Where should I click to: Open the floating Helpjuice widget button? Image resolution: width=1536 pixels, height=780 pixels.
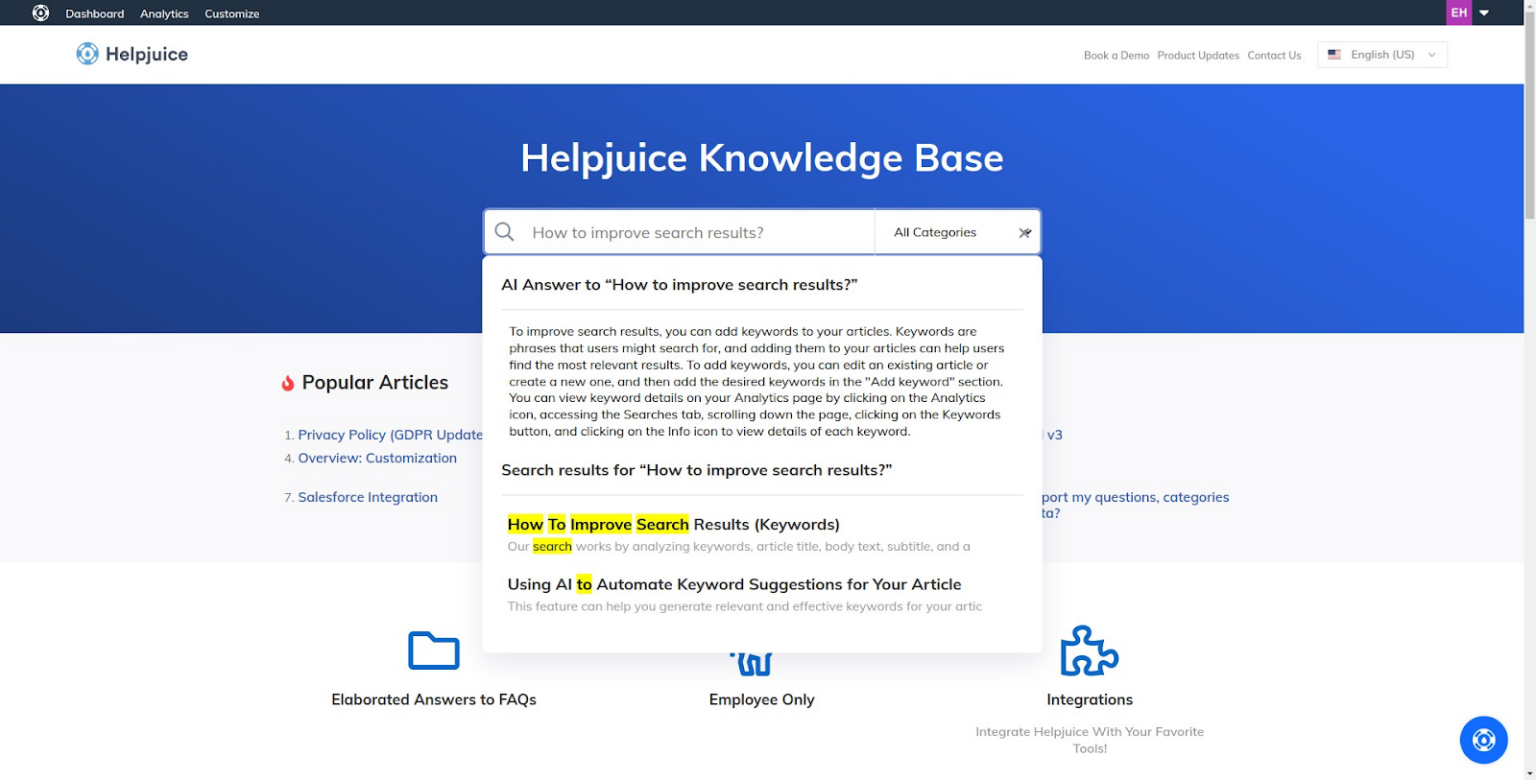[1483, 739]
